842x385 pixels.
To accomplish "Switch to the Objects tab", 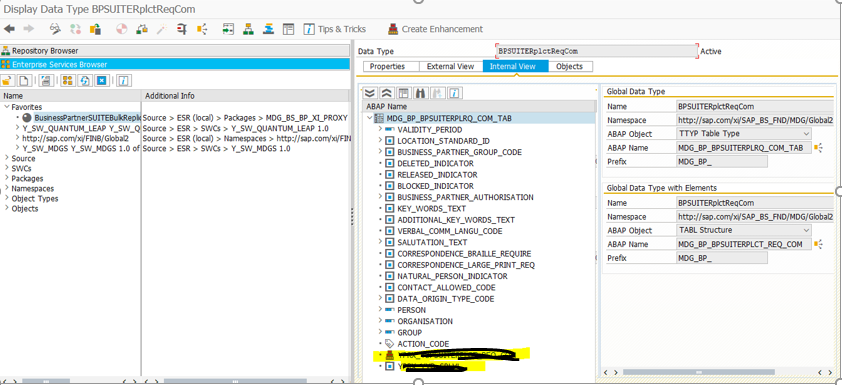I will click(570, 67).
